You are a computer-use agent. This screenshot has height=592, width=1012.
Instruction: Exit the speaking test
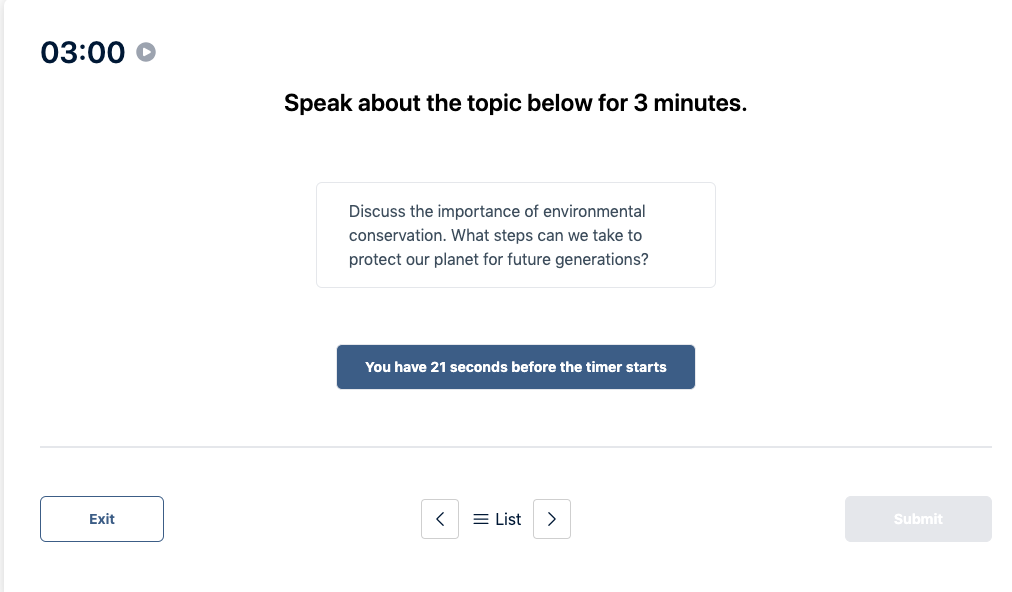pos(101,518)
